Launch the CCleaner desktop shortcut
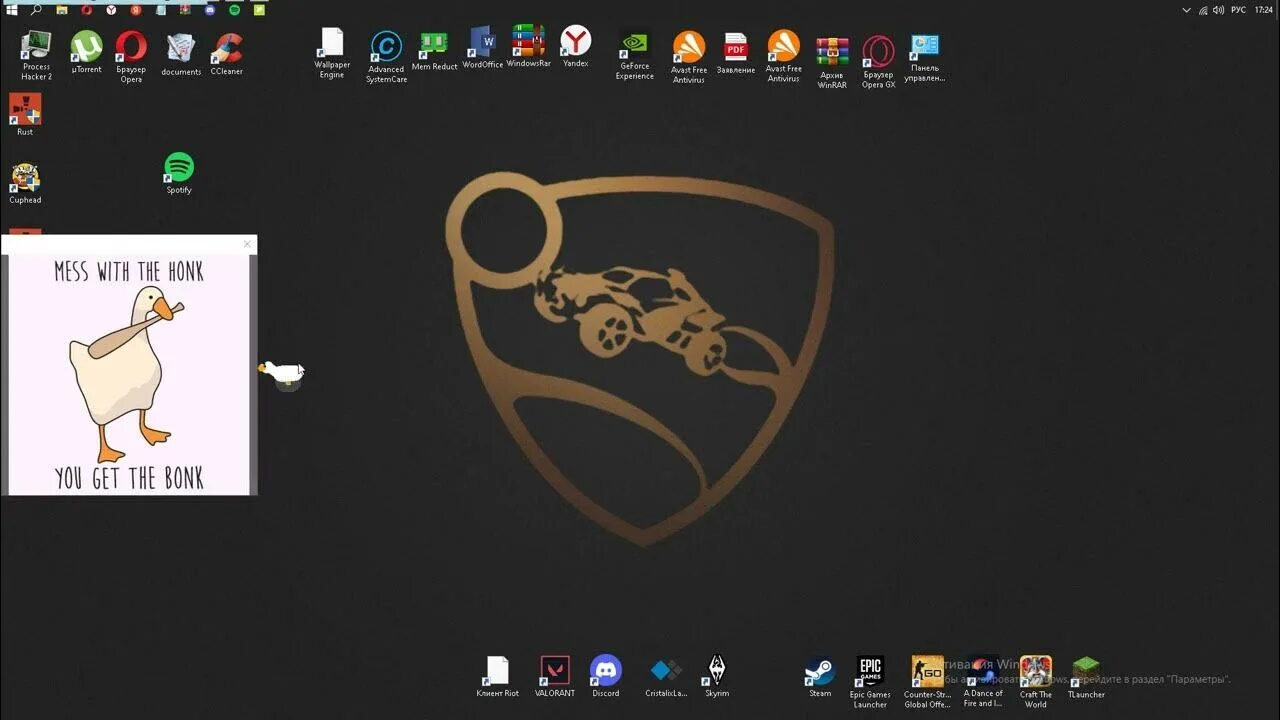 (227, 54)
